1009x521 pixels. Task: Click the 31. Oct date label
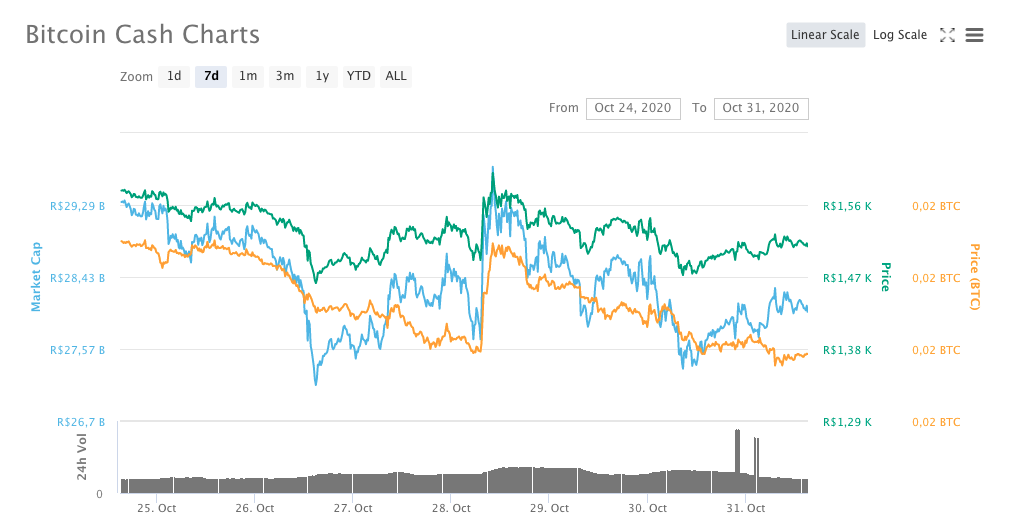point(746,508)
